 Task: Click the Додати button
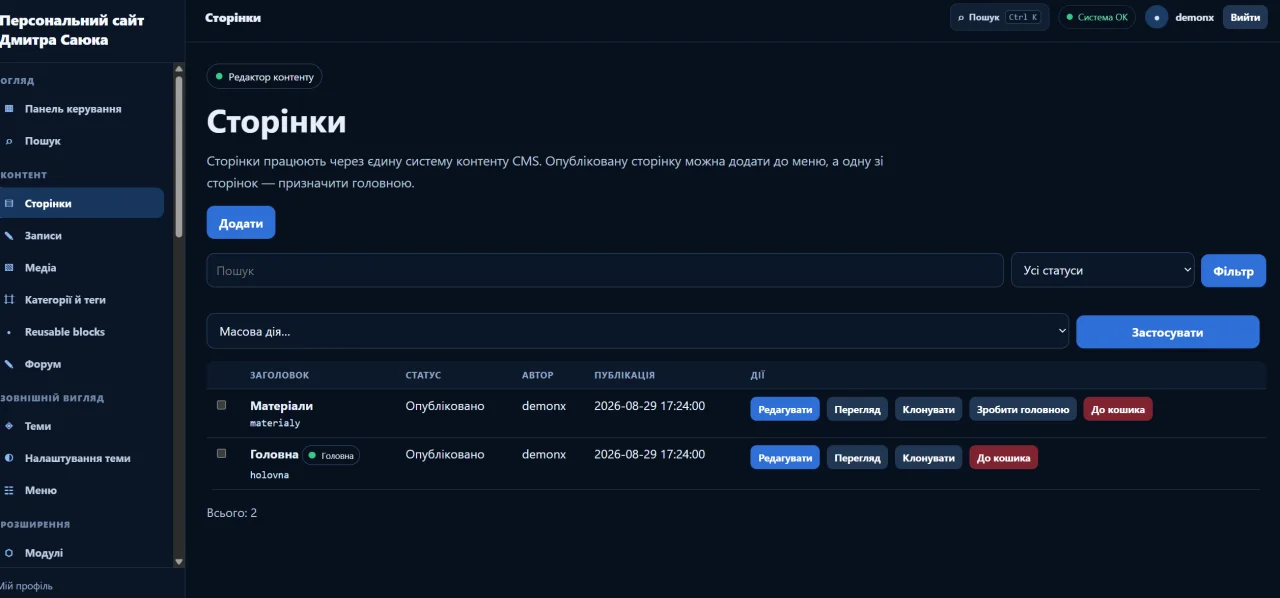[241, 223]
